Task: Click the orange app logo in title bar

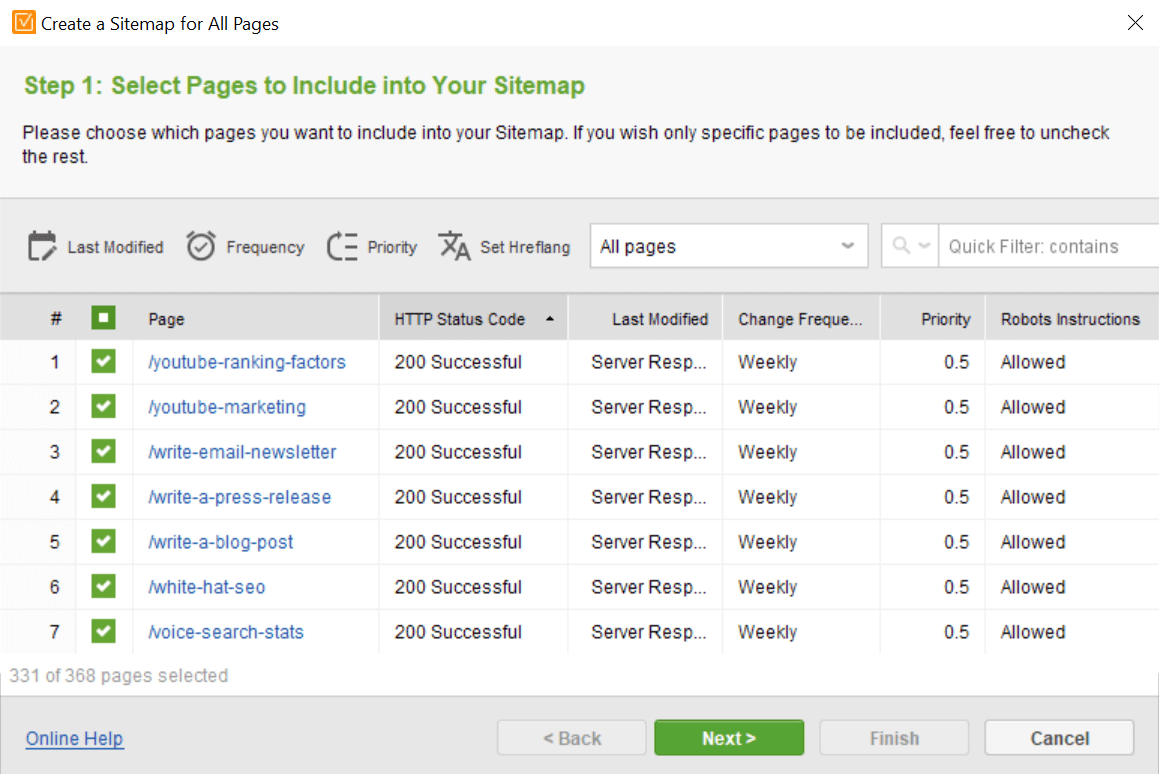Action: pos(24,23)
